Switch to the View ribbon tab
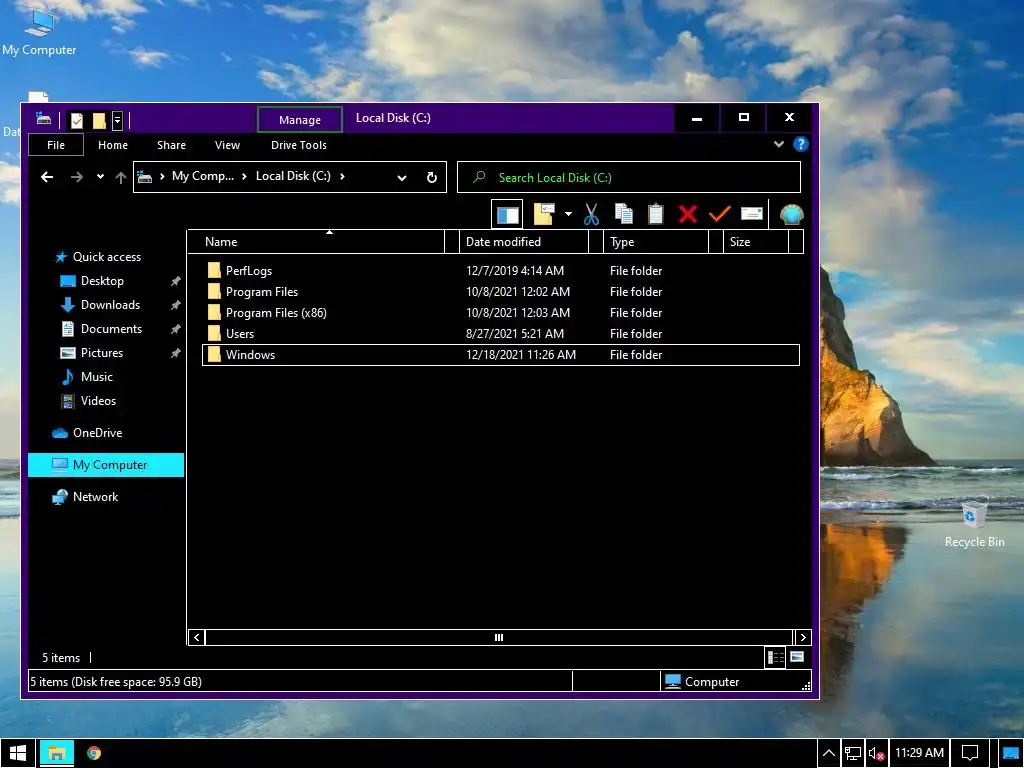Screen dimensions: 1024x768 (x=227, y=145)
